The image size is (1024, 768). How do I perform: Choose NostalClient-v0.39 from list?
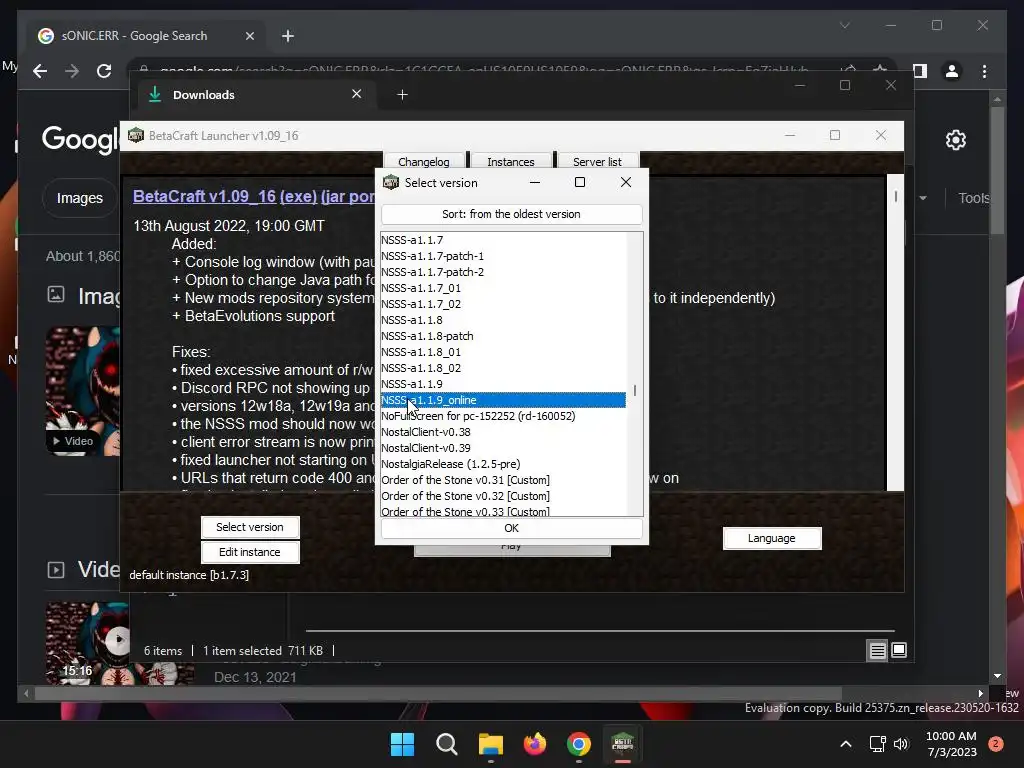[x=503, y=448]
